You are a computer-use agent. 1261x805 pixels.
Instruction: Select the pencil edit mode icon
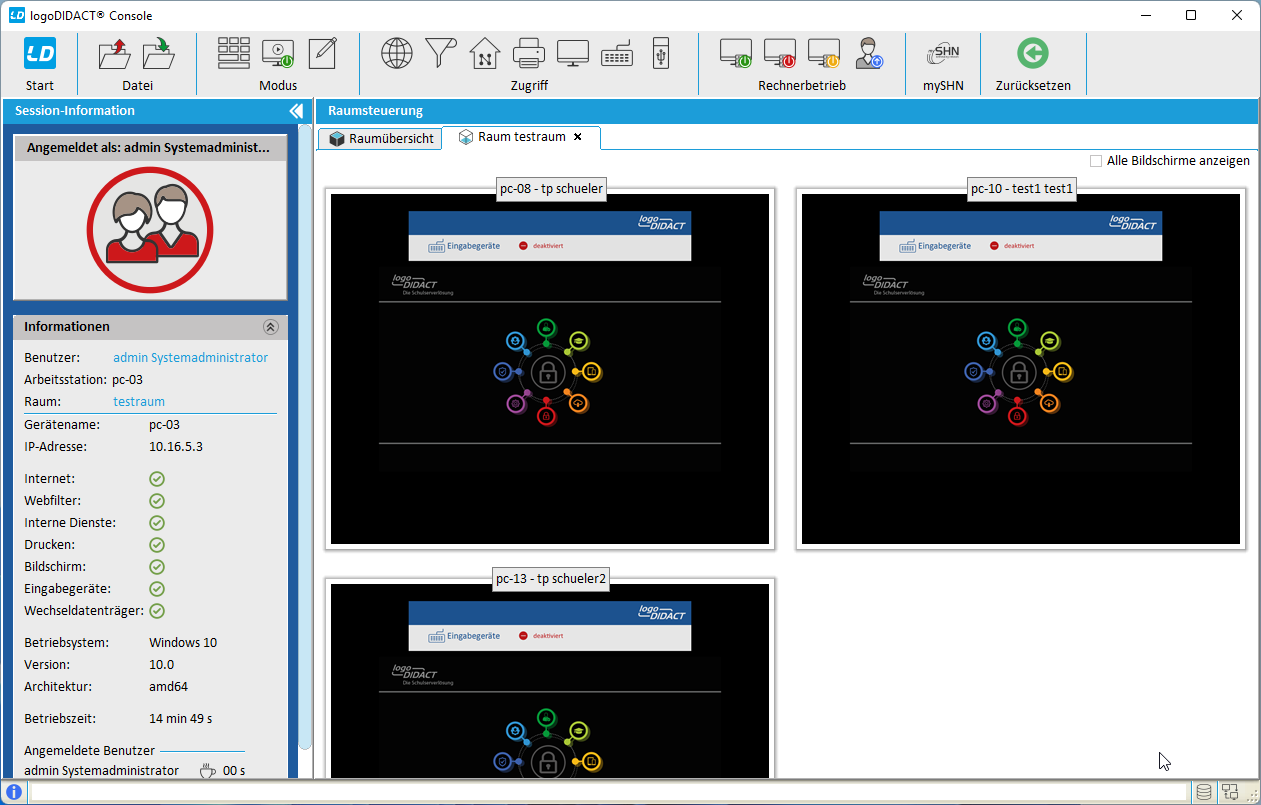pos(322,53)
